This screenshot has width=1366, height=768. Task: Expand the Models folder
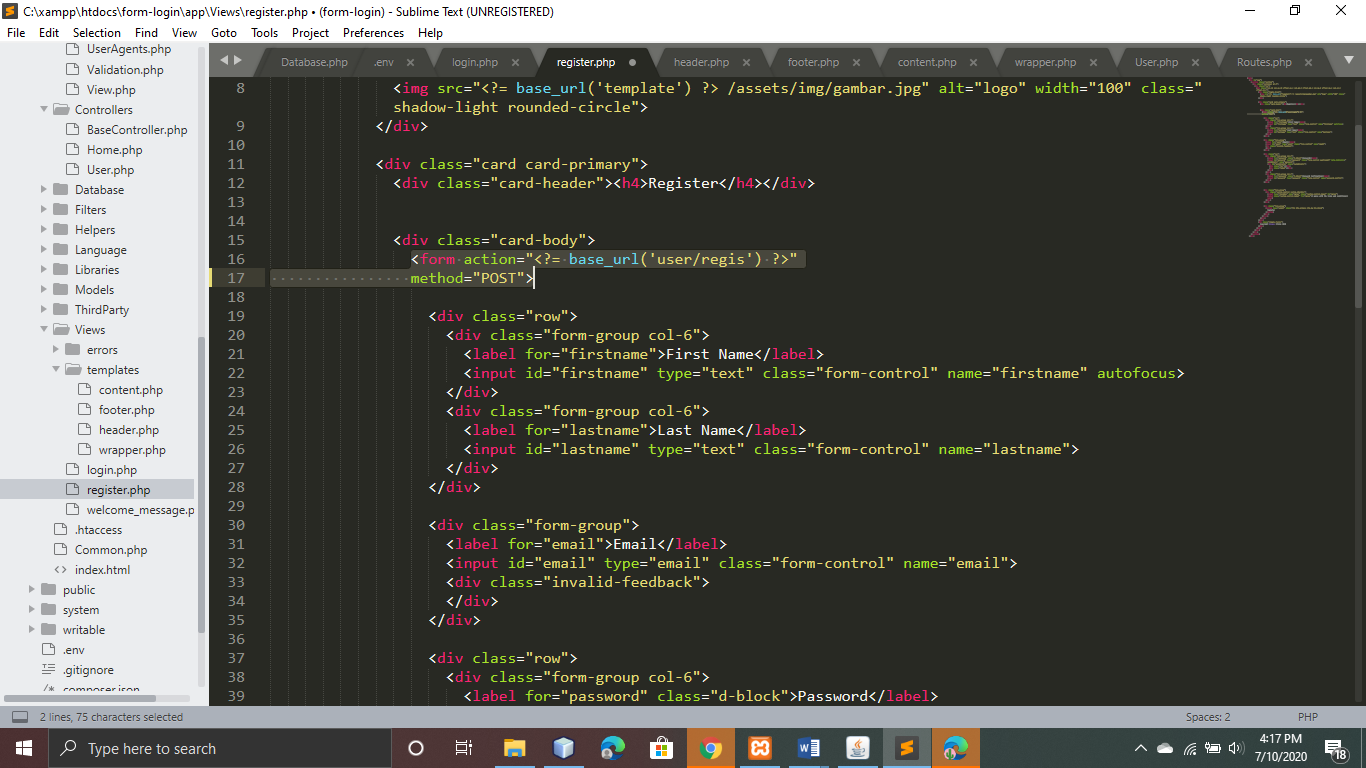pyautogui.click(x=44, y=290)
